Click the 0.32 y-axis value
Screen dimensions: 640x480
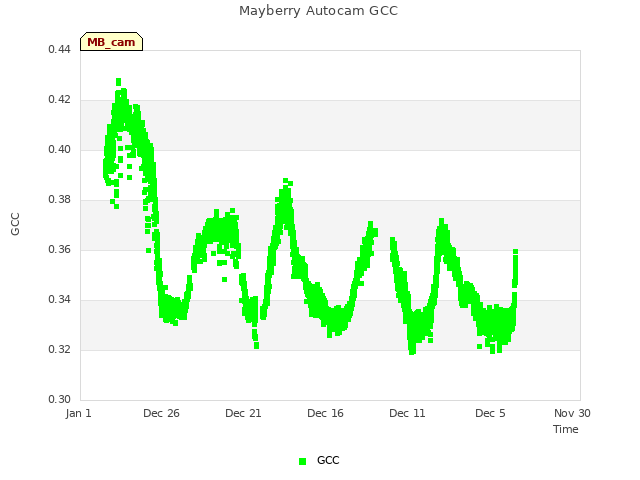(60, 349)
